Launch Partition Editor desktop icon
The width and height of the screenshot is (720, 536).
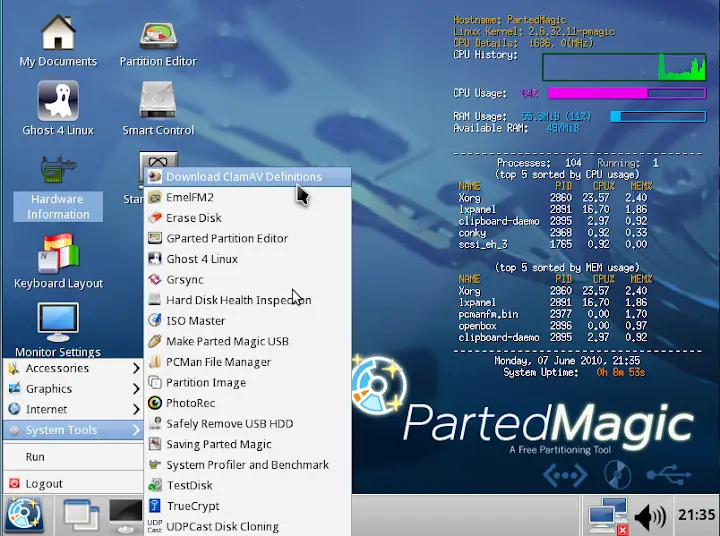tap(158, 42)
